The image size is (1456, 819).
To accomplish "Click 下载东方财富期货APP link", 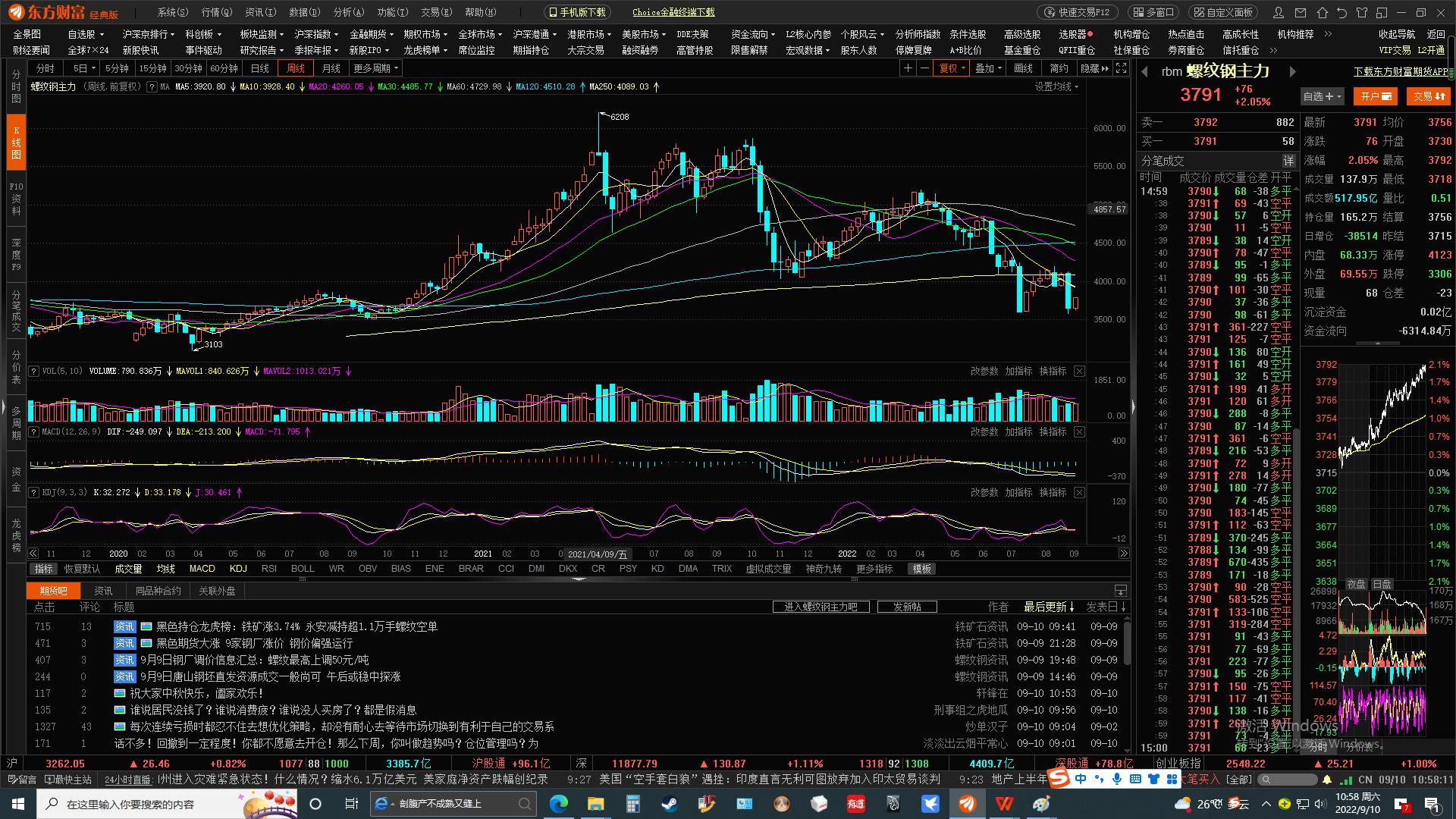I will (x=1402, y=71).
